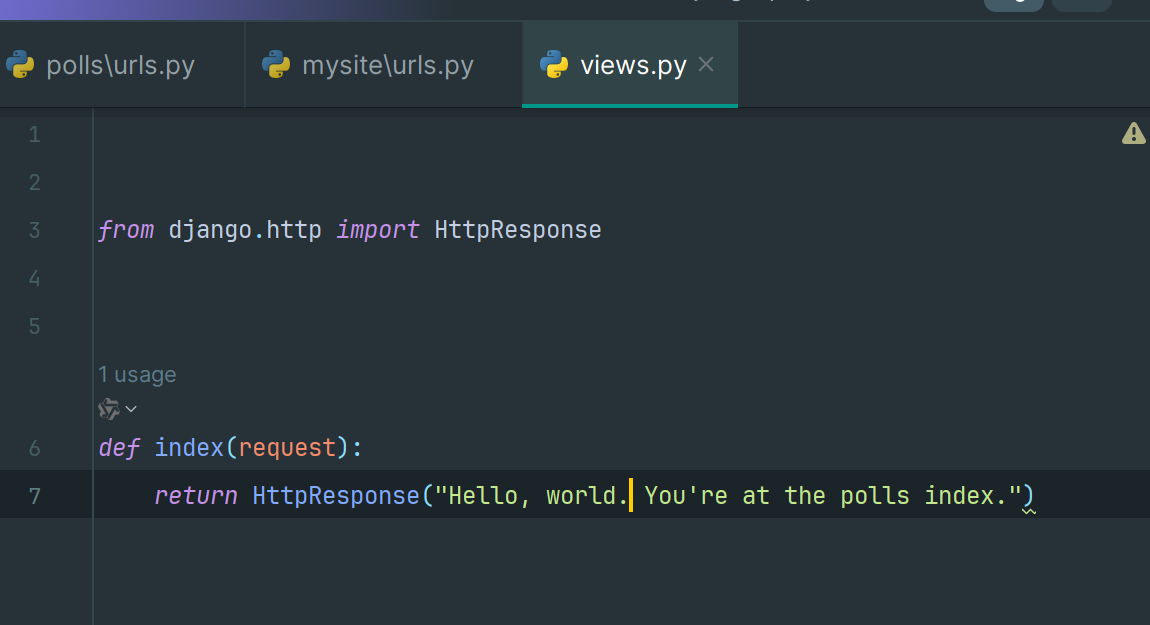Select the views.py tab label
Screen dimensions: 1150x625
point(633,66)
